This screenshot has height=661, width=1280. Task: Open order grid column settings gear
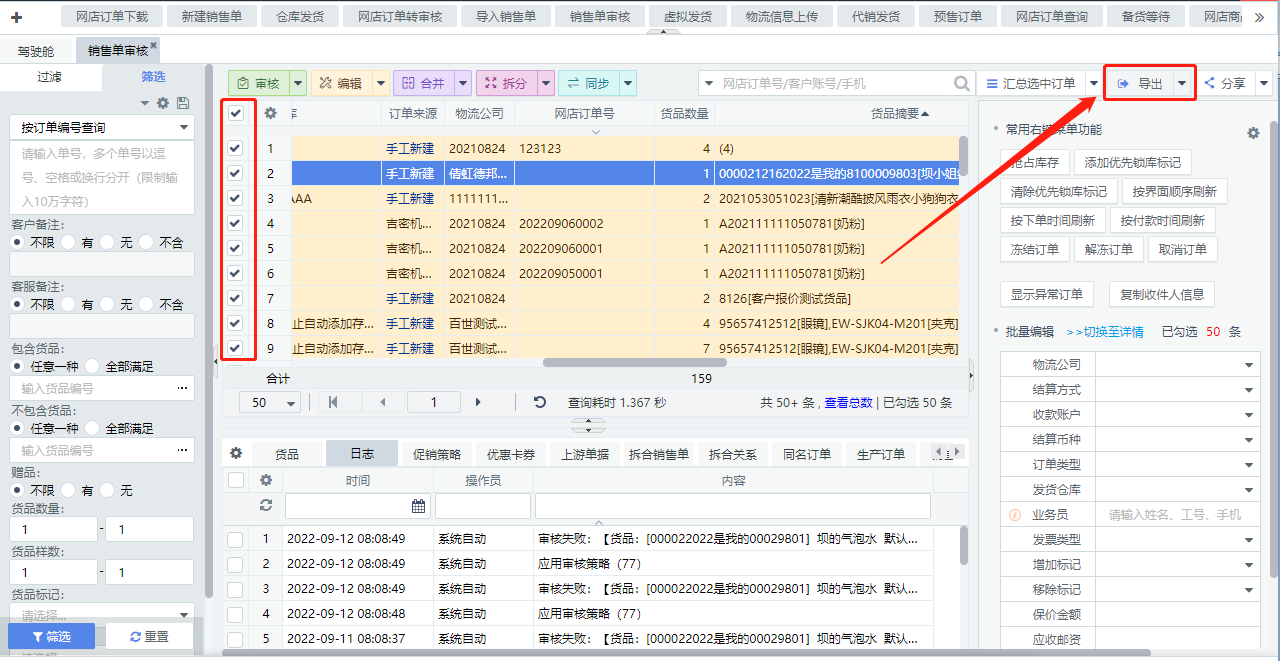click(x=270, y=113)
